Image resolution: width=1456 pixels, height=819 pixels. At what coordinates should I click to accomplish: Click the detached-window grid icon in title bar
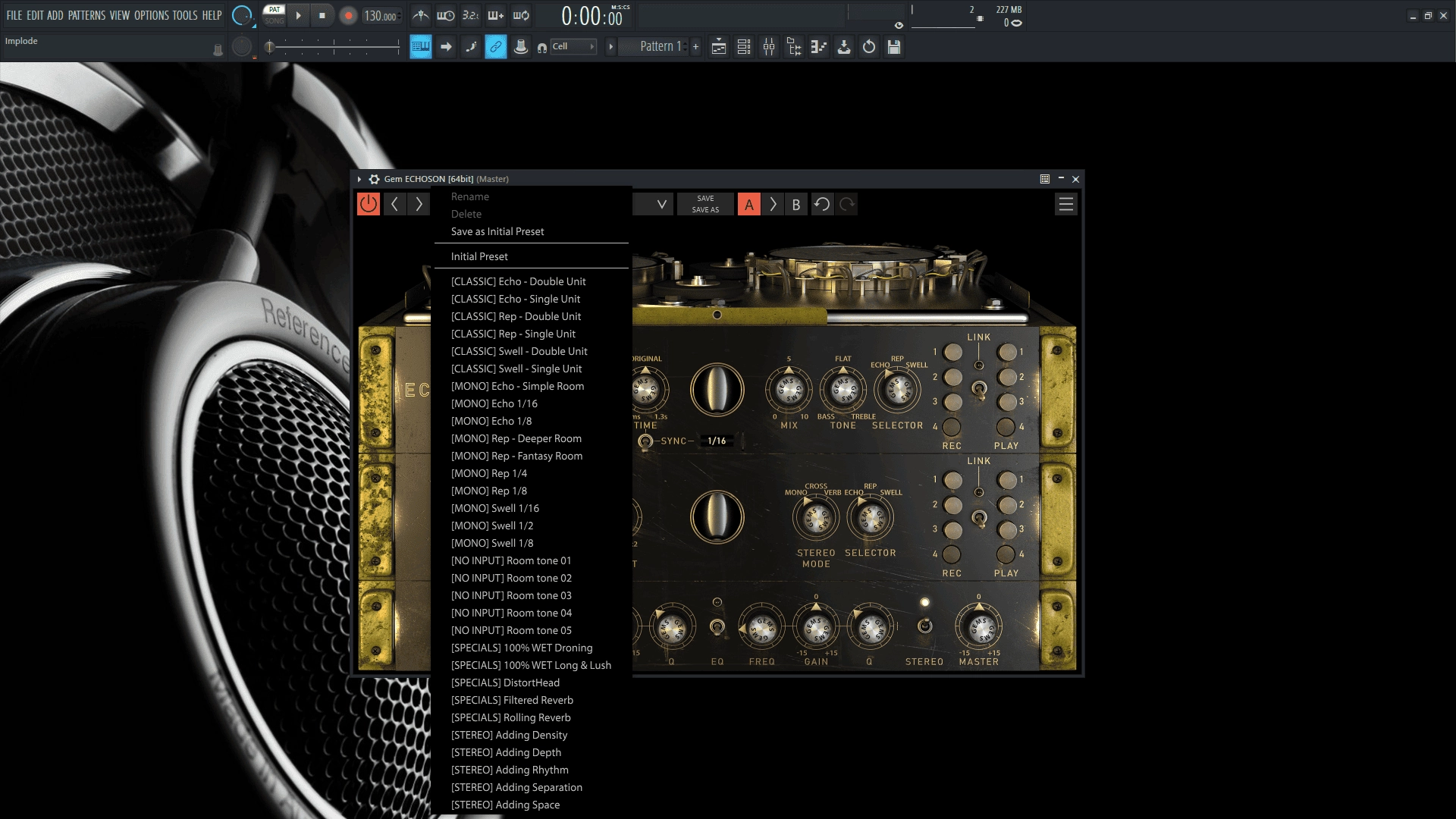point(1045,179)
